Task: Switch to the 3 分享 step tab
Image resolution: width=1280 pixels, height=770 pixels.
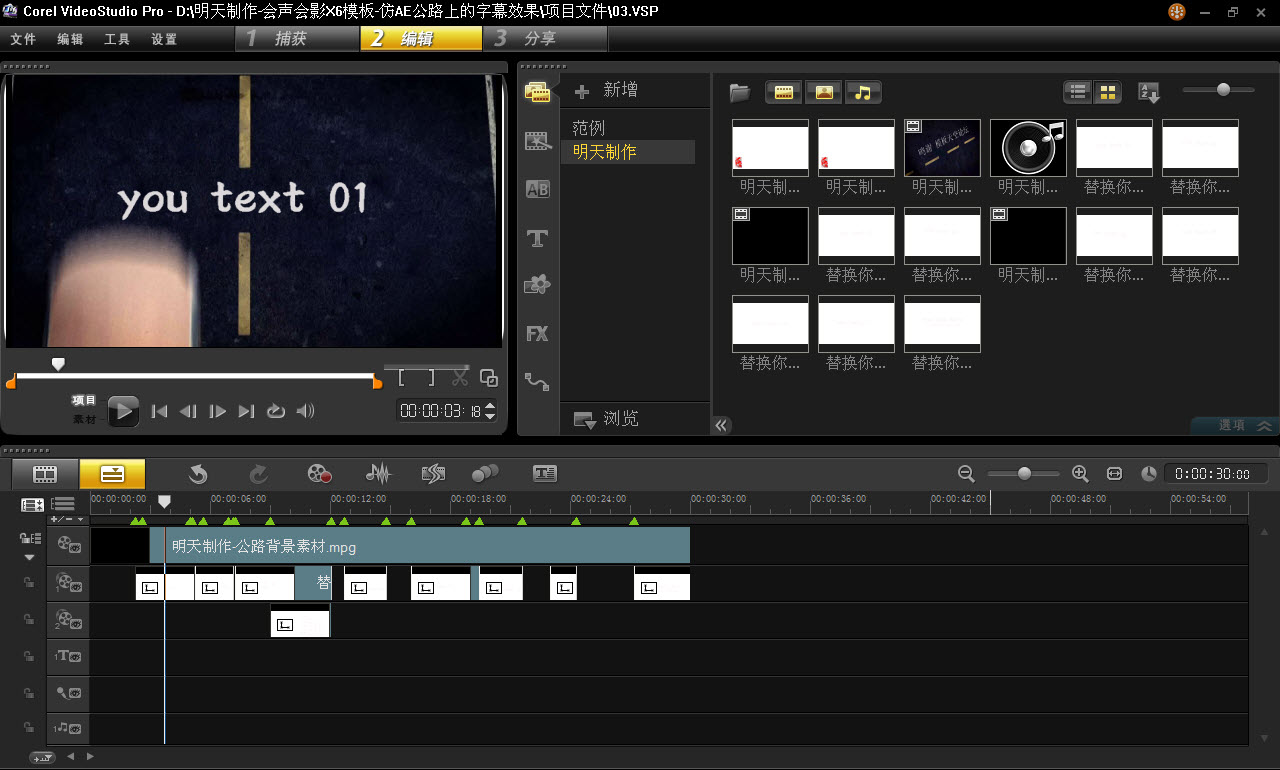Action: pos(545,39)
